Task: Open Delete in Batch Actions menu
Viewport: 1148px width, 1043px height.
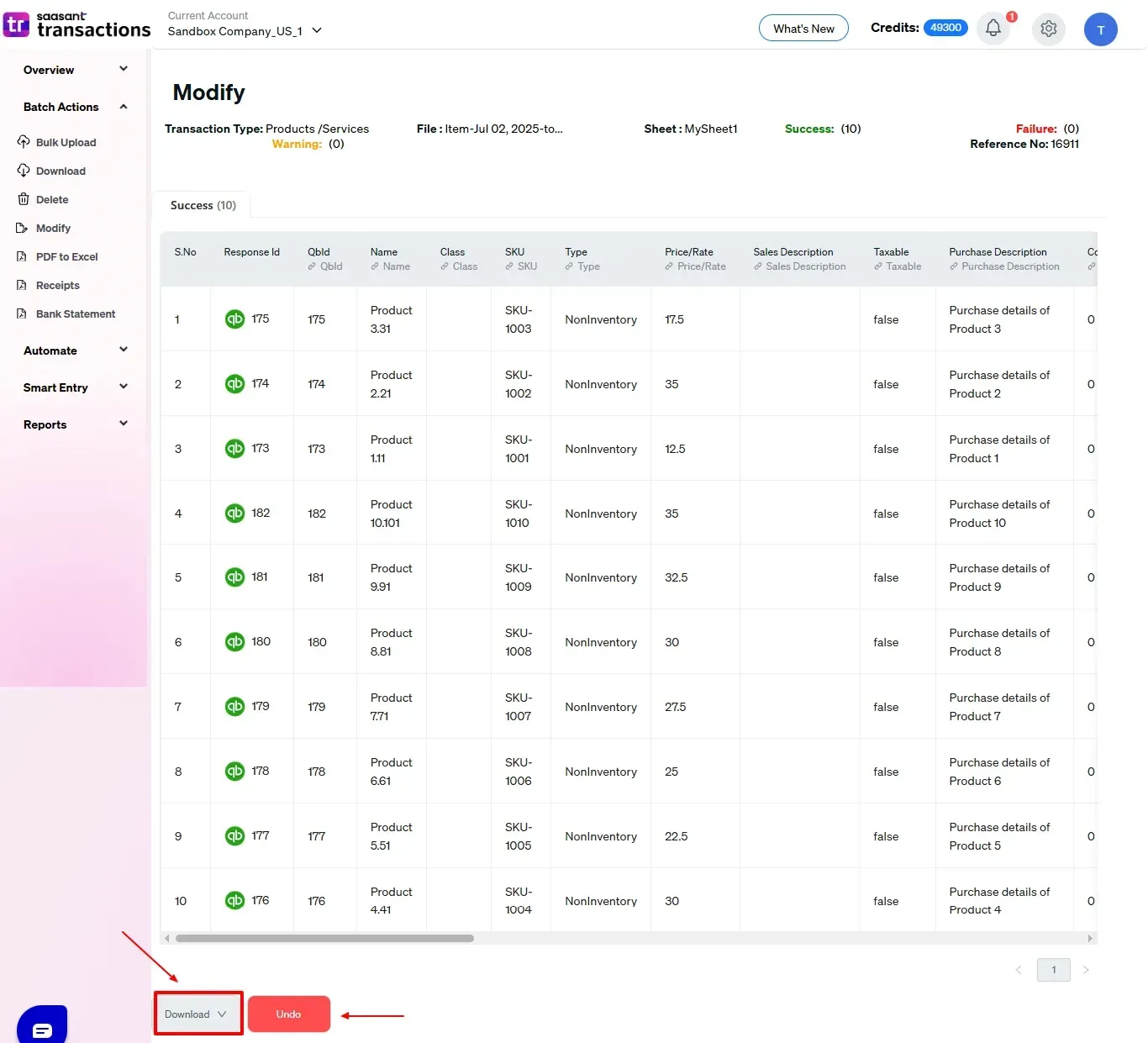Action: click(52, 200)
